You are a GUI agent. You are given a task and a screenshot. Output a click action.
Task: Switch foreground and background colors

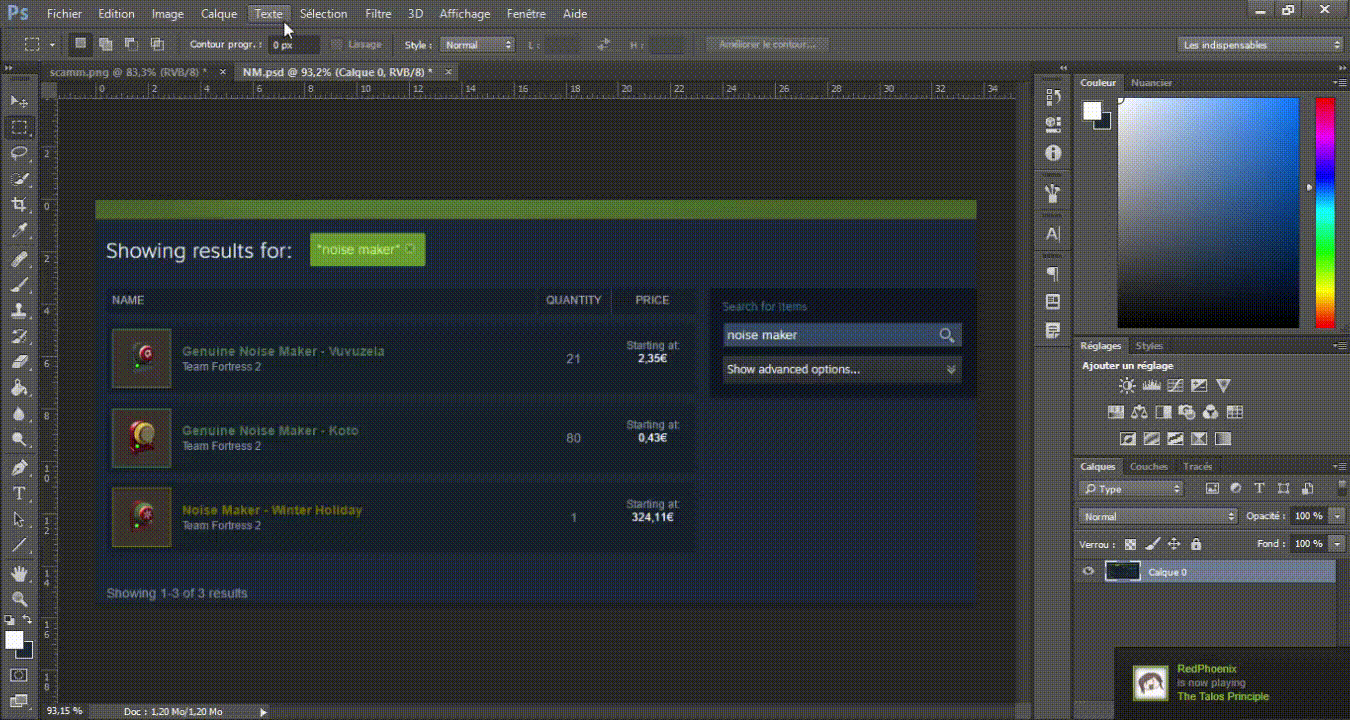[x=29, y=621]
